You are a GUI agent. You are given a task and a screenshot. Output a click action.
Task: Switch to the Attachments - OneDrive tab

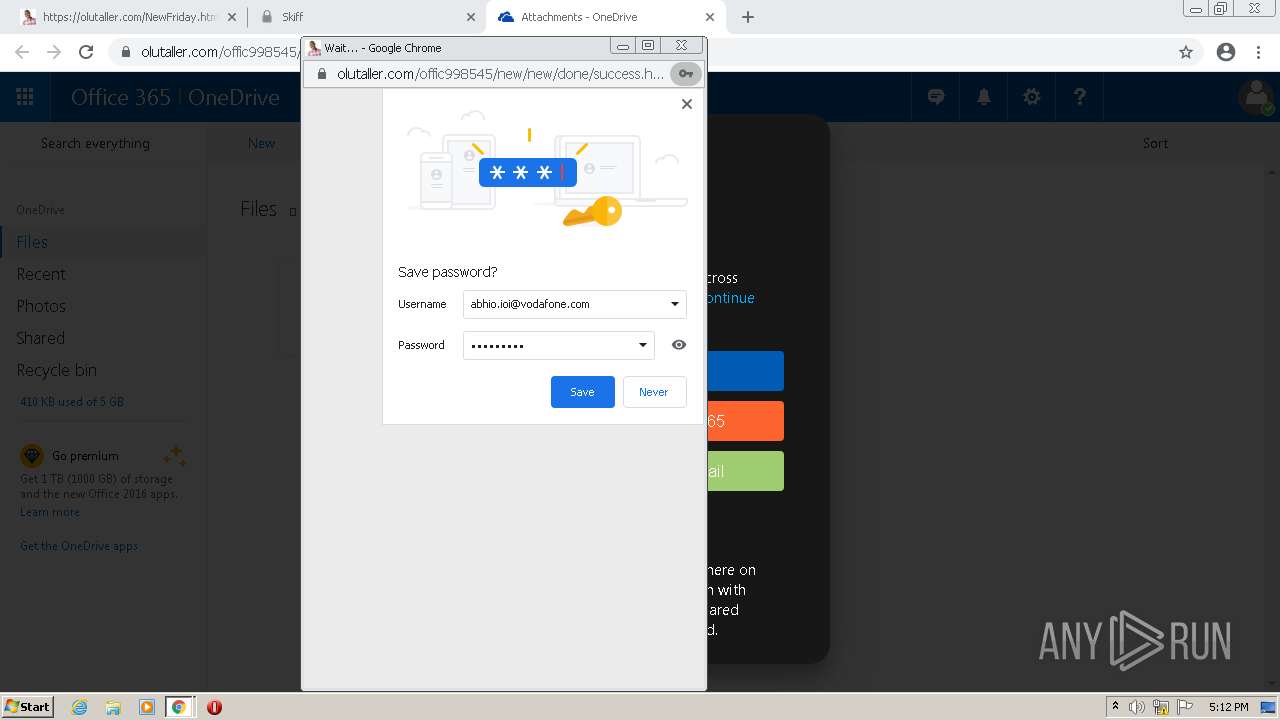click(x=606, y=17)
